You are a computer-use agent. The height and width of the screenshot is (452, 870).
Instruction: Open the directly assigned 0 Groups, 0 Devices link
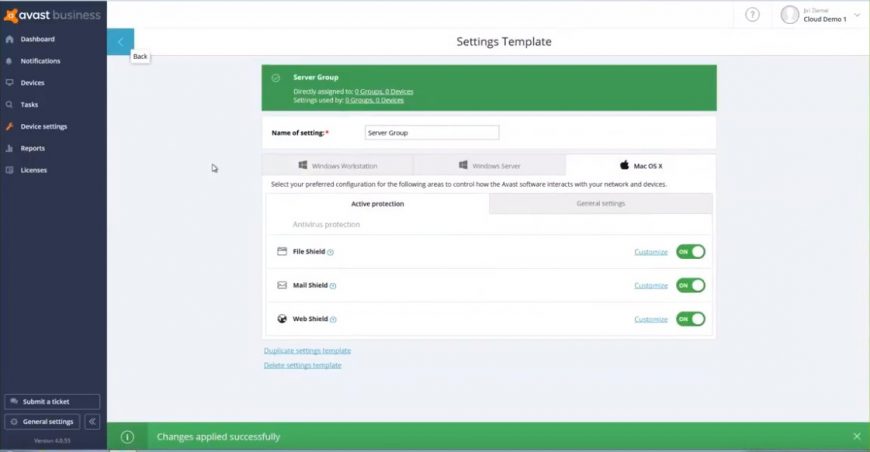pyautogui.click(x=384, y=92)
